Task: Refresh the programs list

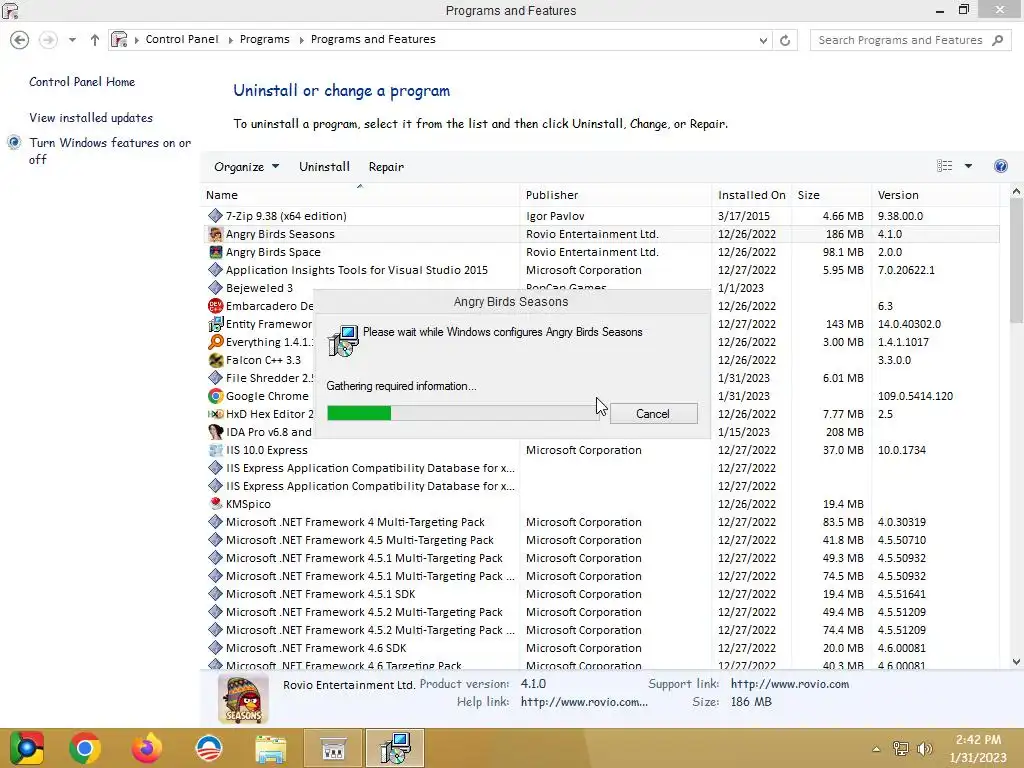Action: click(x=785, y=40)
